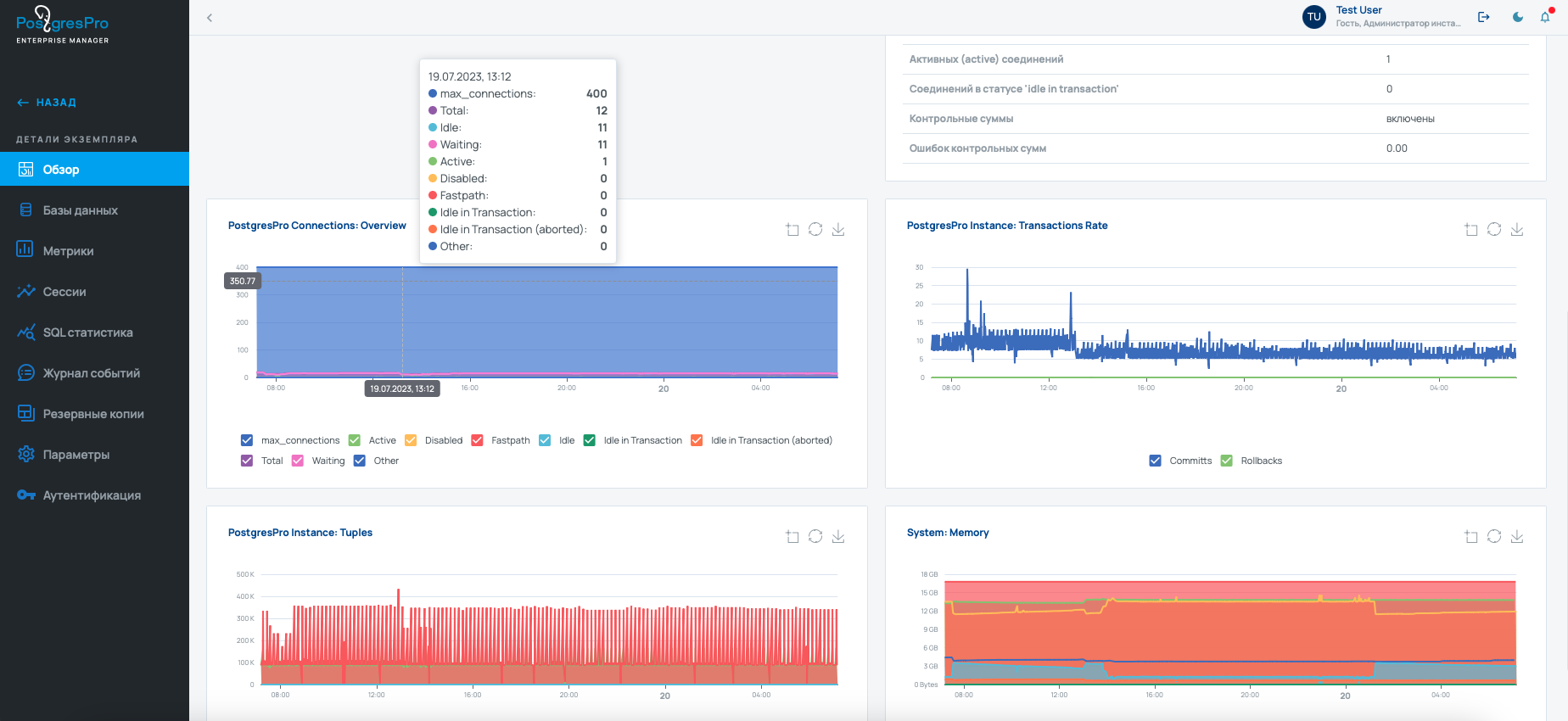
Task: Download the Connections Overview chart
Action: 838,229
